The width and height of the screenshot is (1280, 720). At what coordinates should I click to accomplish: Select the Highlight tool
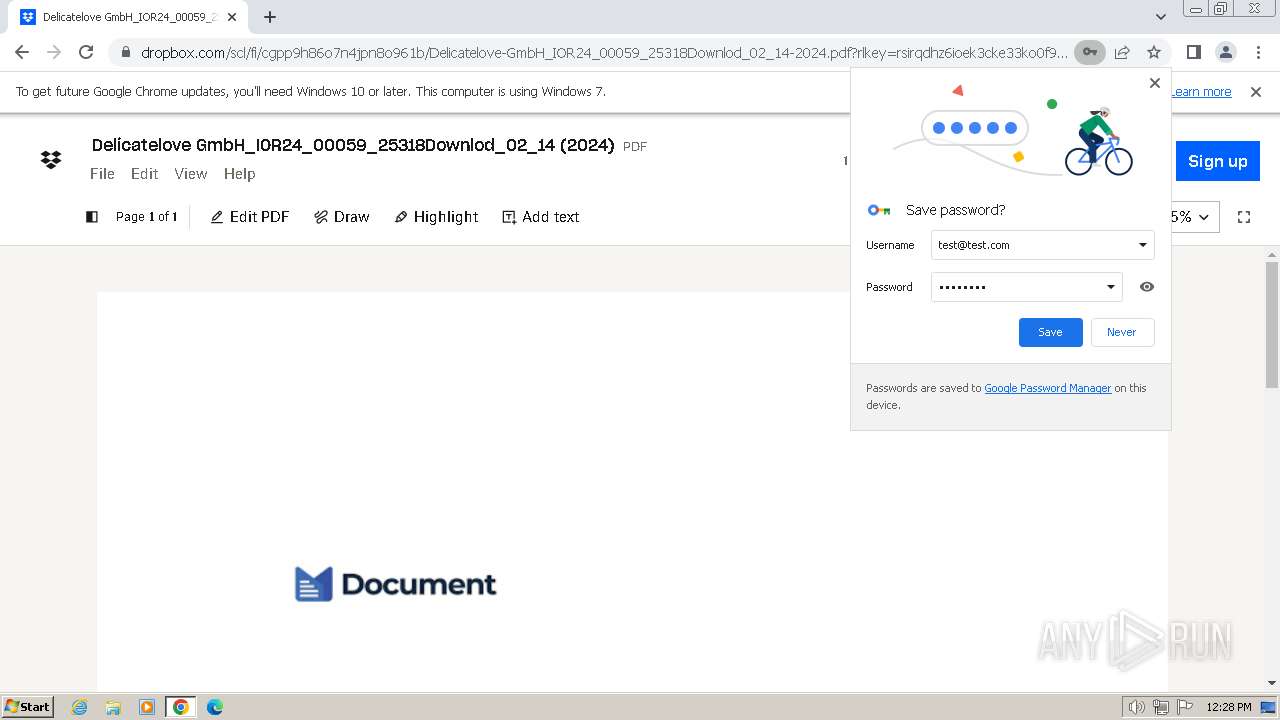pos(436,217)
